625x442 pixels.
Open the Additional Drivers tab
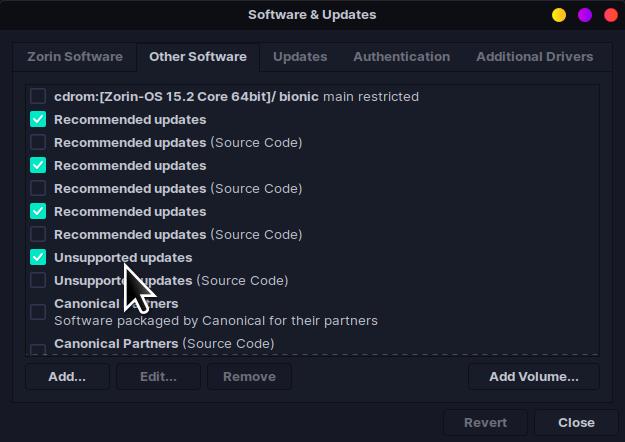[x=534, y=57]
